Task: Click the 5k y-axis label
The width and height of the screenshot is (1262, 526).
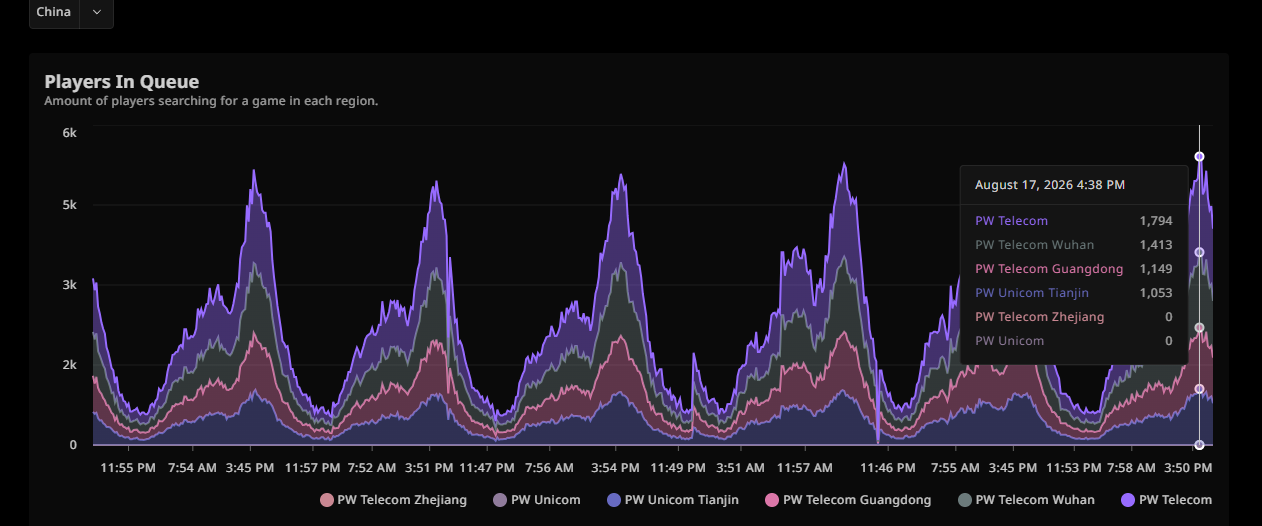Action: (x=70, y=205)
